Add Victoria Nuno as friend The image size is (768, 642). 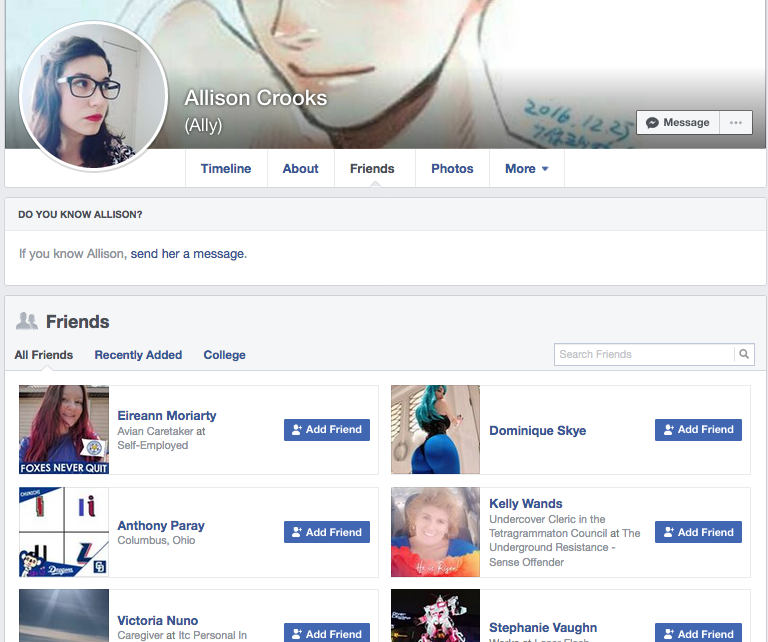coord(327,633)
